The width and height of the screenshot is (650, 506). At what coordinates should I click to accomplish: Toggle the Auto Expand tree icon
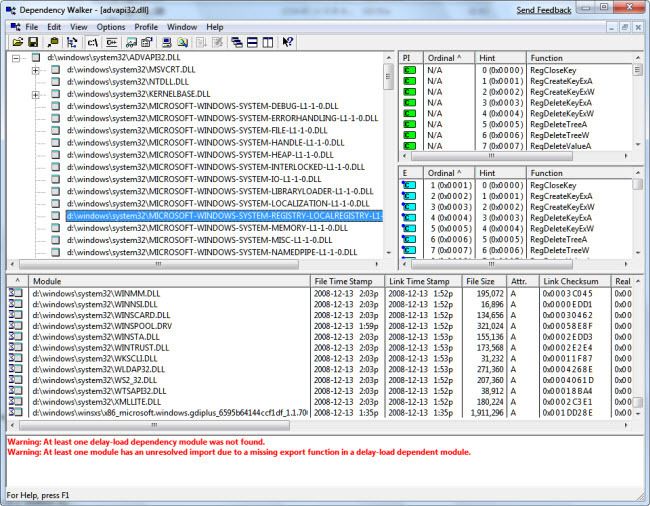72,42
